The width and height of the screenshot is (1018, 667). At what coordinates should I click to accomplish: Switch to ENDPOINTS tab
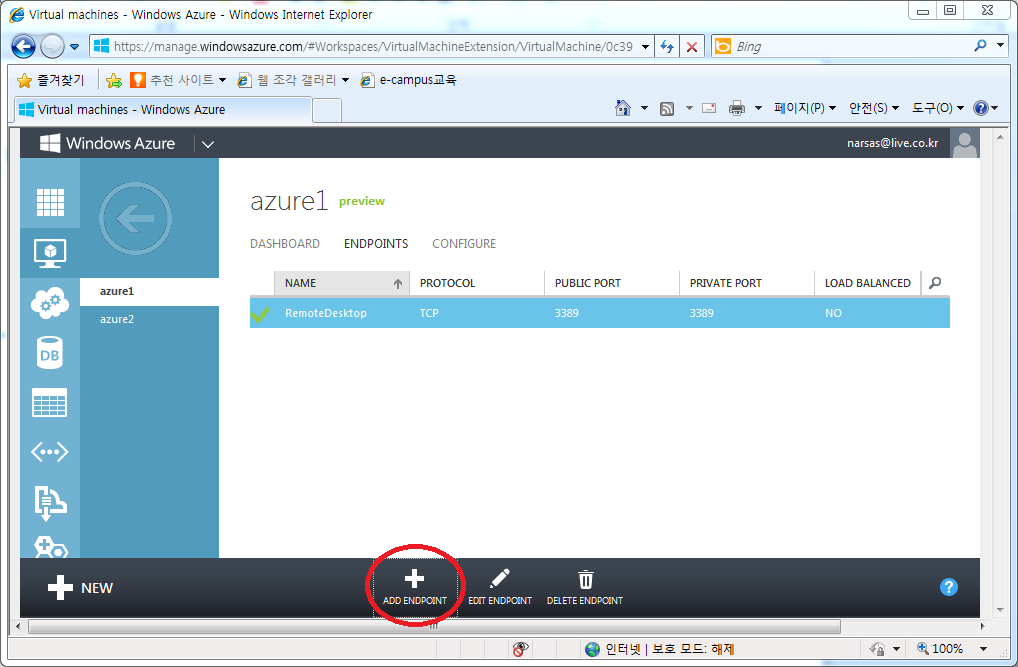(376, 244)
